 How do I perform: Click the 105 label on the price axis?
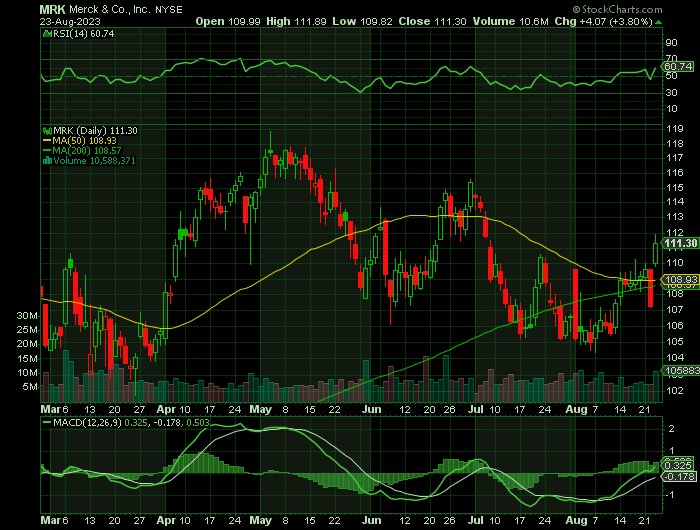click(674, 342)
